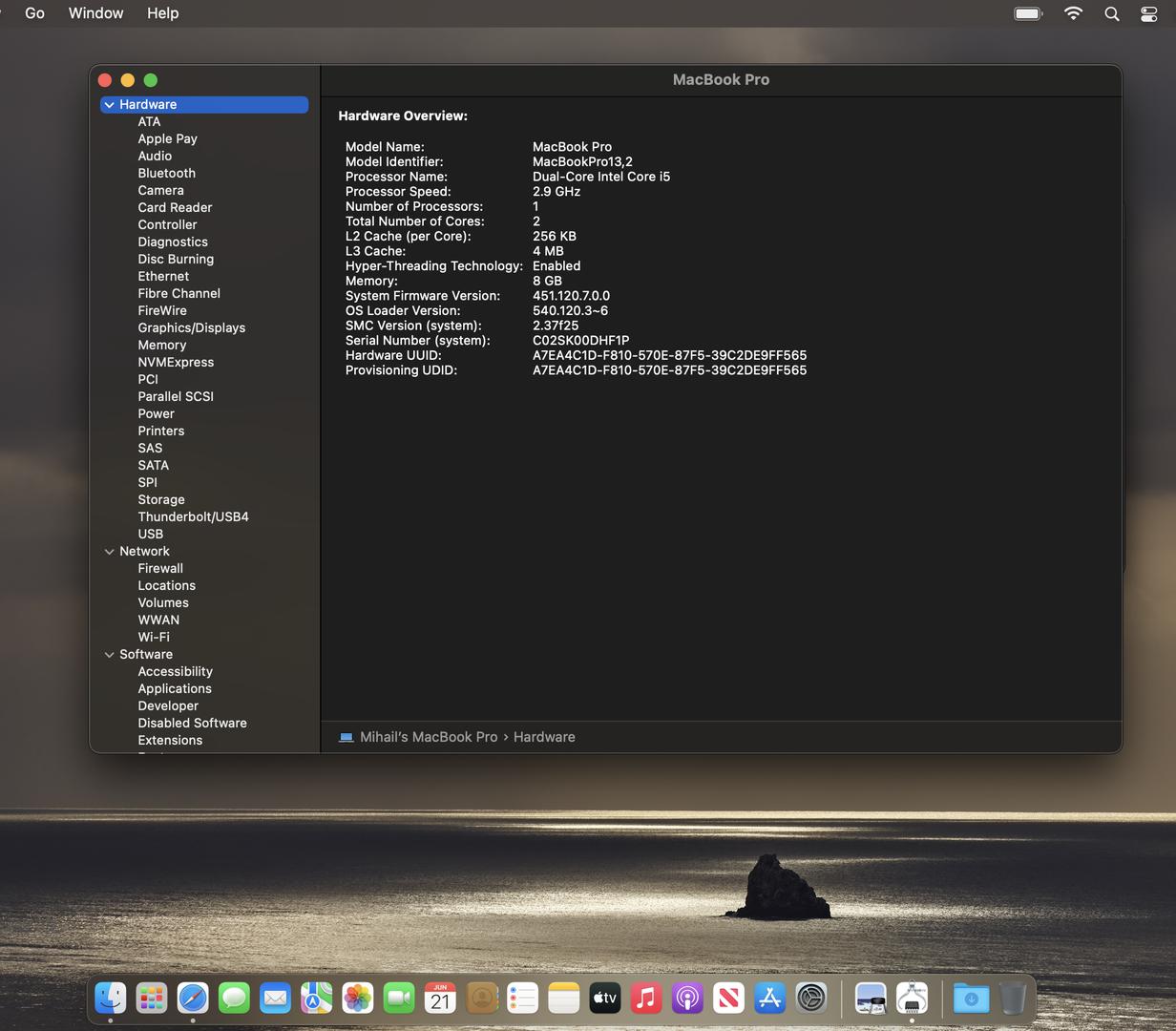
Task: Open System Preferences gear in Dock
Action: (811, 999)
